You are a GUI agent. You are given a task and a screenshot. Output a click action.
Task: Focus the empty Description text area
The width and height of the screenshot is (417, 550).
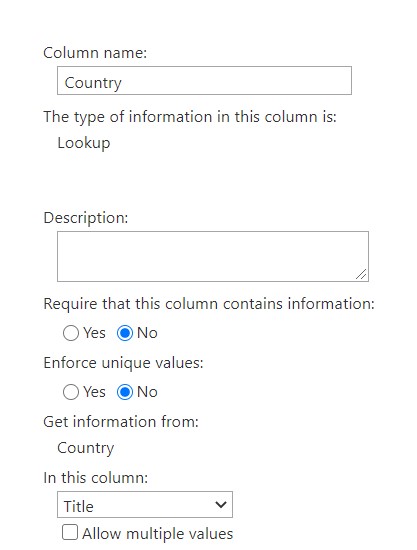[213, 256]
